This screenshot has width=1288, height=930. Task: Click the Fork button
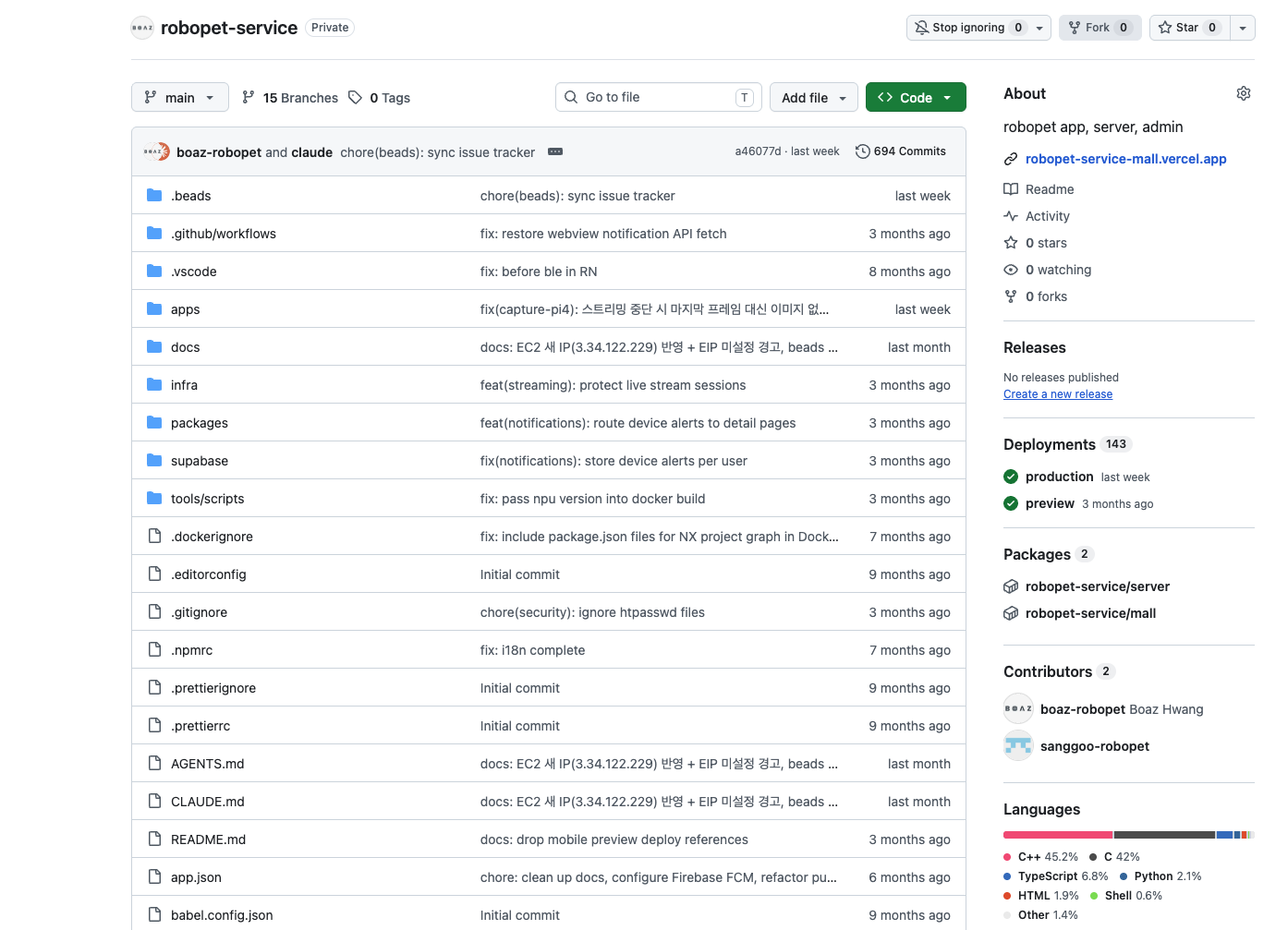[x=1100, y=28]
